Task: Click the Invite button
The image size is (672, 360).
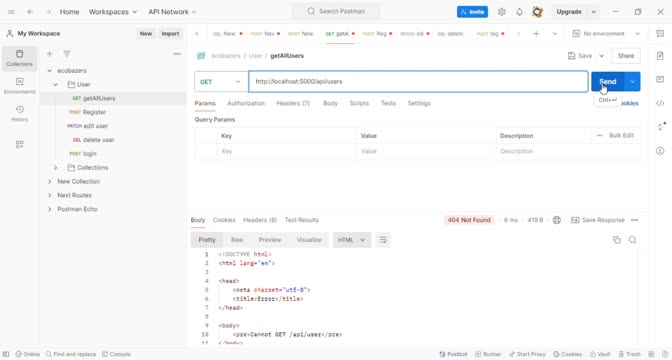Action: [x=472, y=12]
